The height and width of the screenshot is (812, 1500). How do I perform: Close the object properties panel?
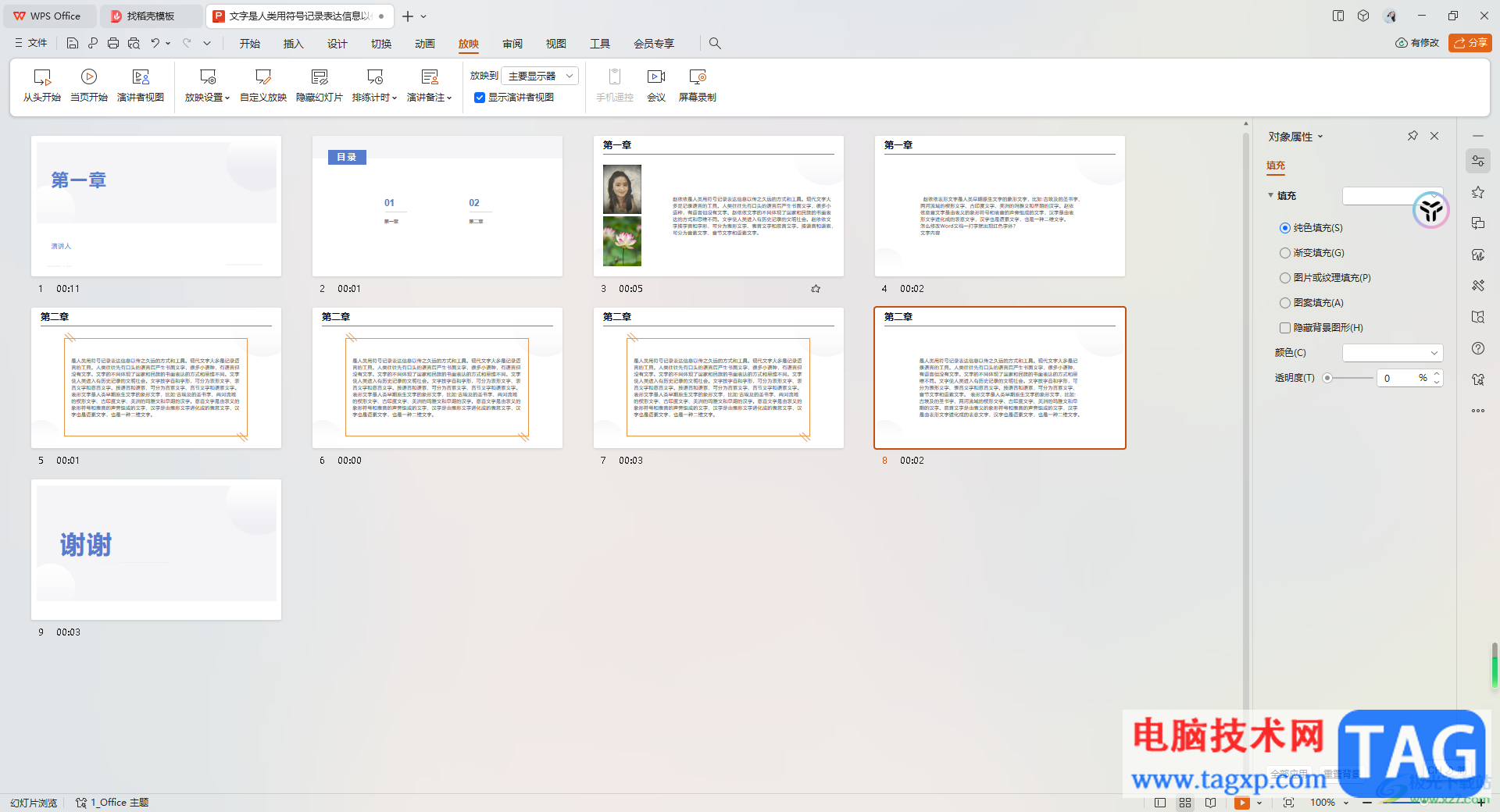(x=1434, y=136)
